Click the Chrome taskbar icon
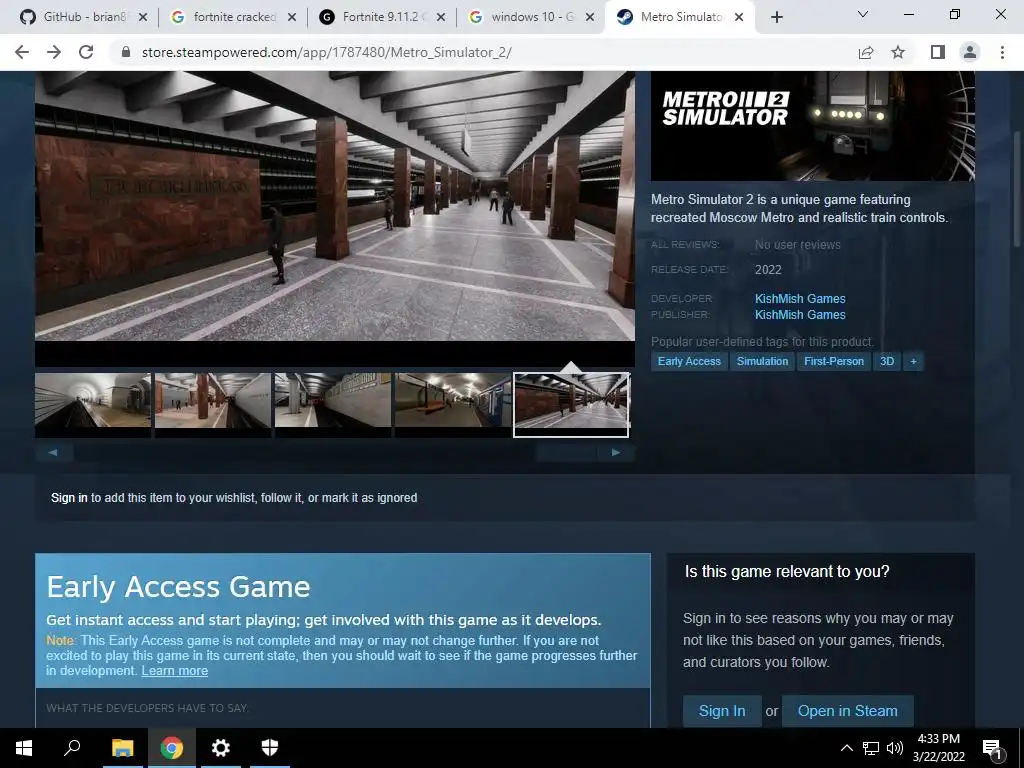Screen dimensions: 1024x768 (x=172, y=748)
